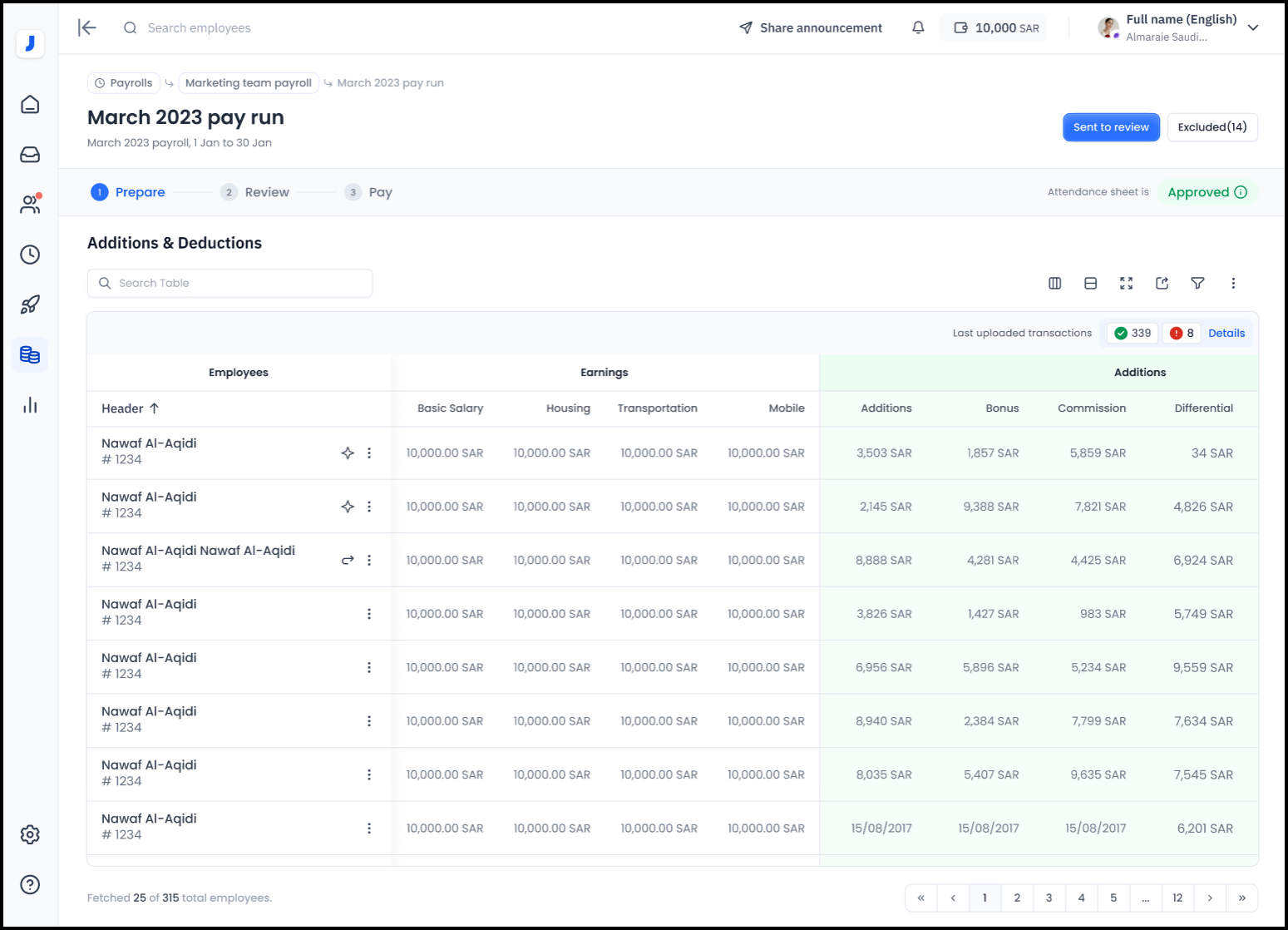1288x930 pixels.
Task: Click the Sent to review button
Action: pos(1110,127)
